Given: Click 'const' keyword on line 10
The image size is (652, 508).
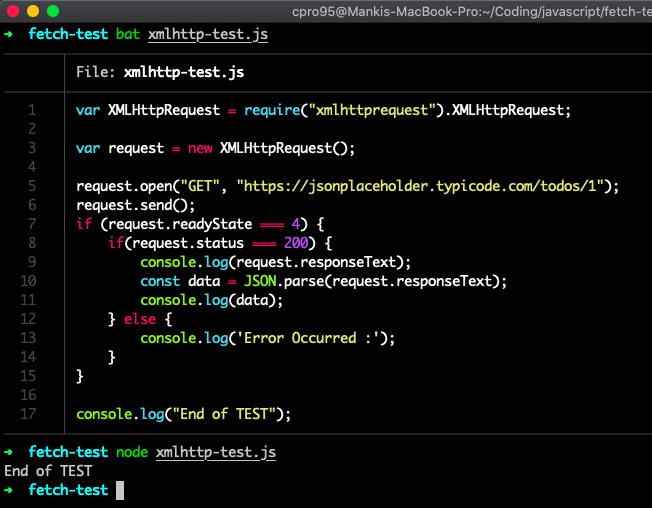Looking at the screenshot, I should [160, 281].
